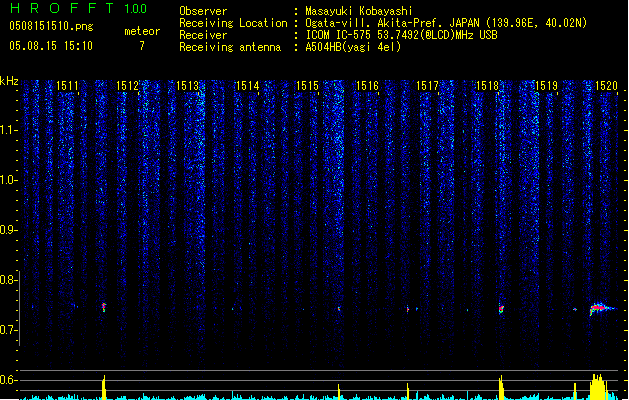Click the meteor count value 7
This screenshot has width=629, height=400.
(x=142, y=46)
